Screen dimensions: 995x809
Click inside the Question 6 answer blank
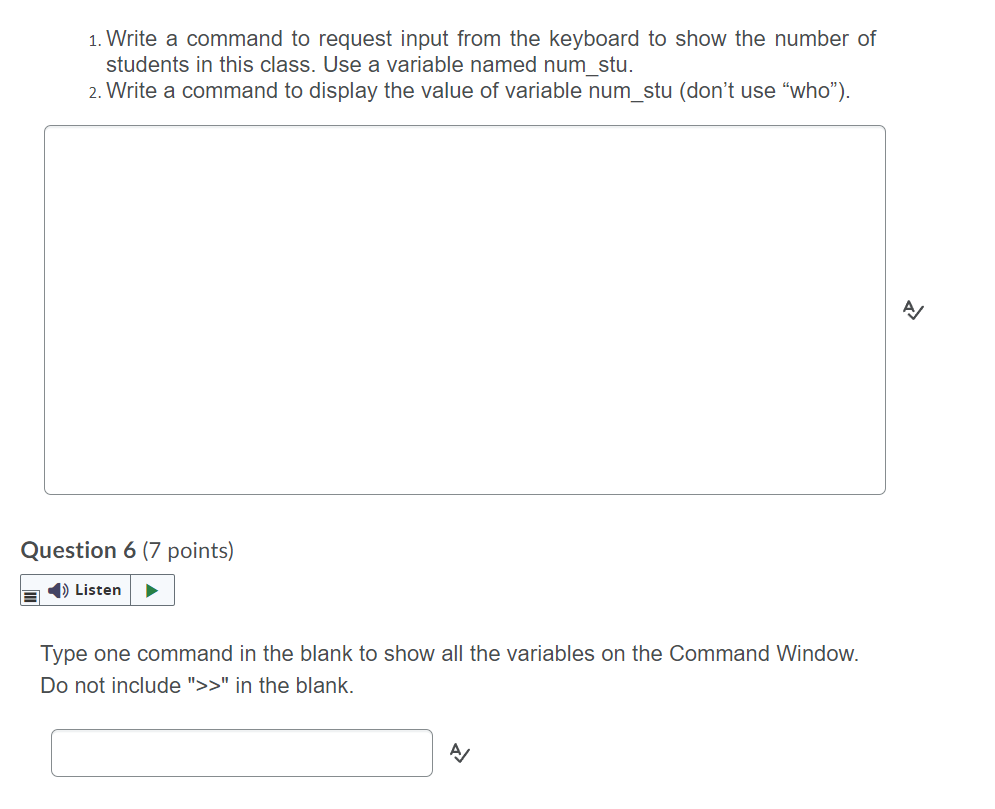(x=240, y=753)
